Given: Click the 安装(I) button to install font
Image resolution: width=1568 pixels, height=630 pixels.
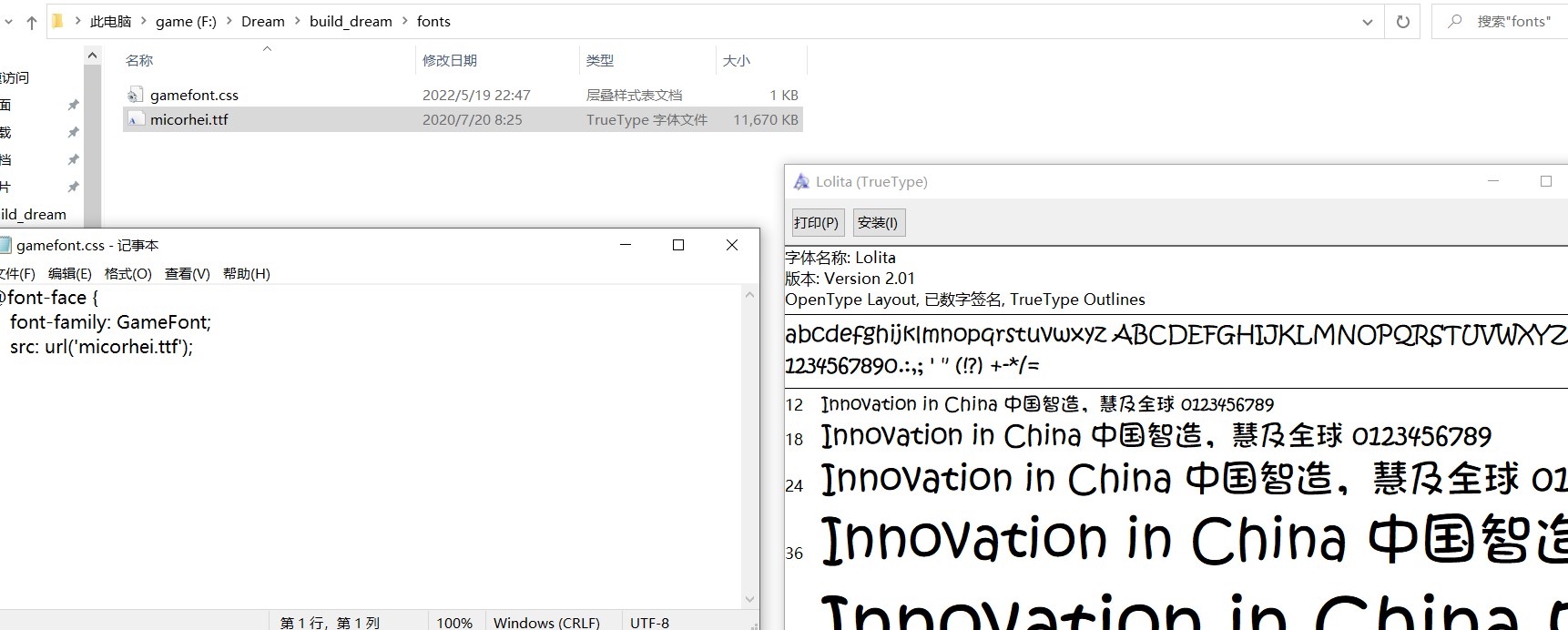Looking at the screenshot, I should tap(878, 223).
